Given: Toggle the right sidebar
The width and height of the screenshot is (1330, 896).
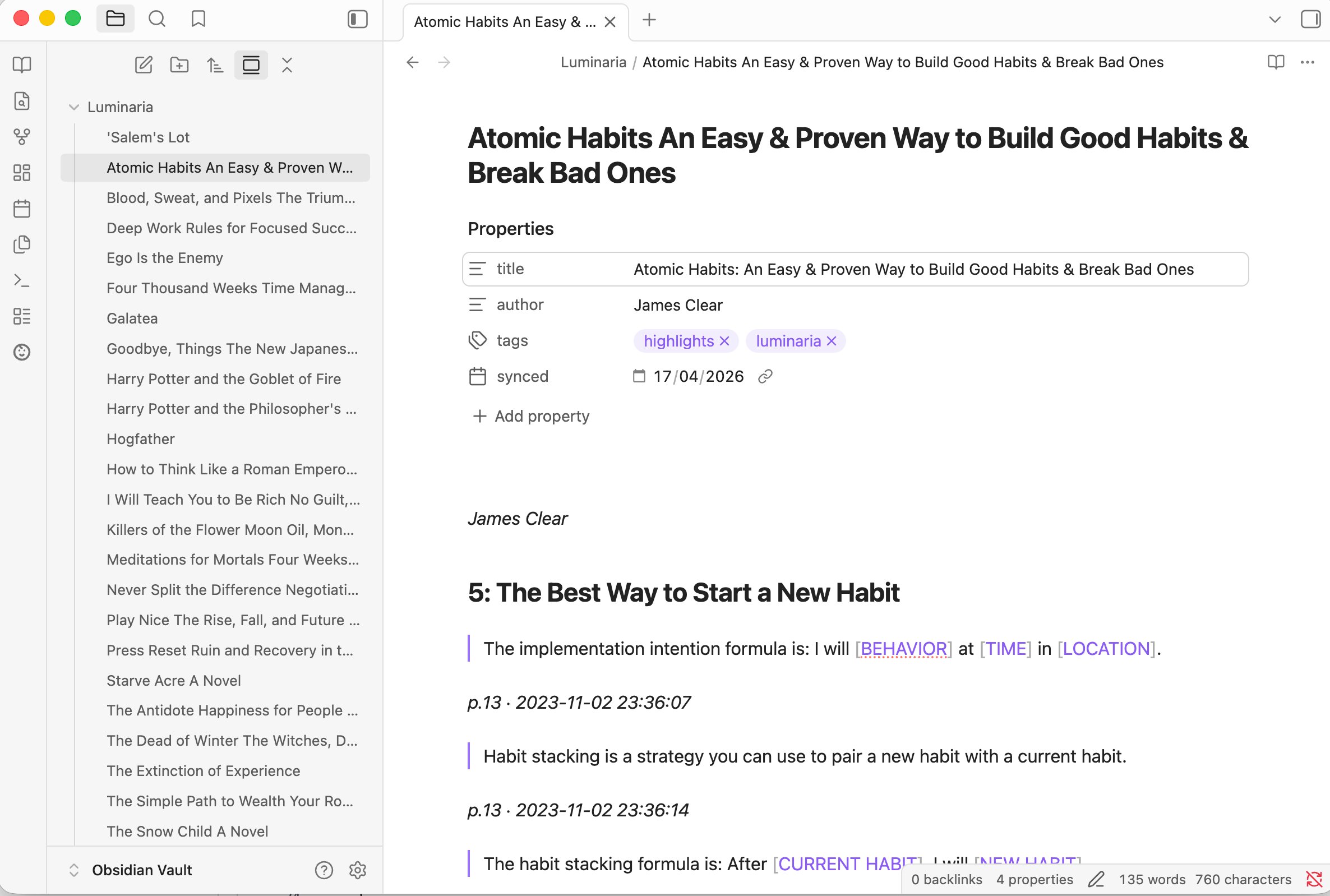Looking at the screenshot, I should 1310,19.
